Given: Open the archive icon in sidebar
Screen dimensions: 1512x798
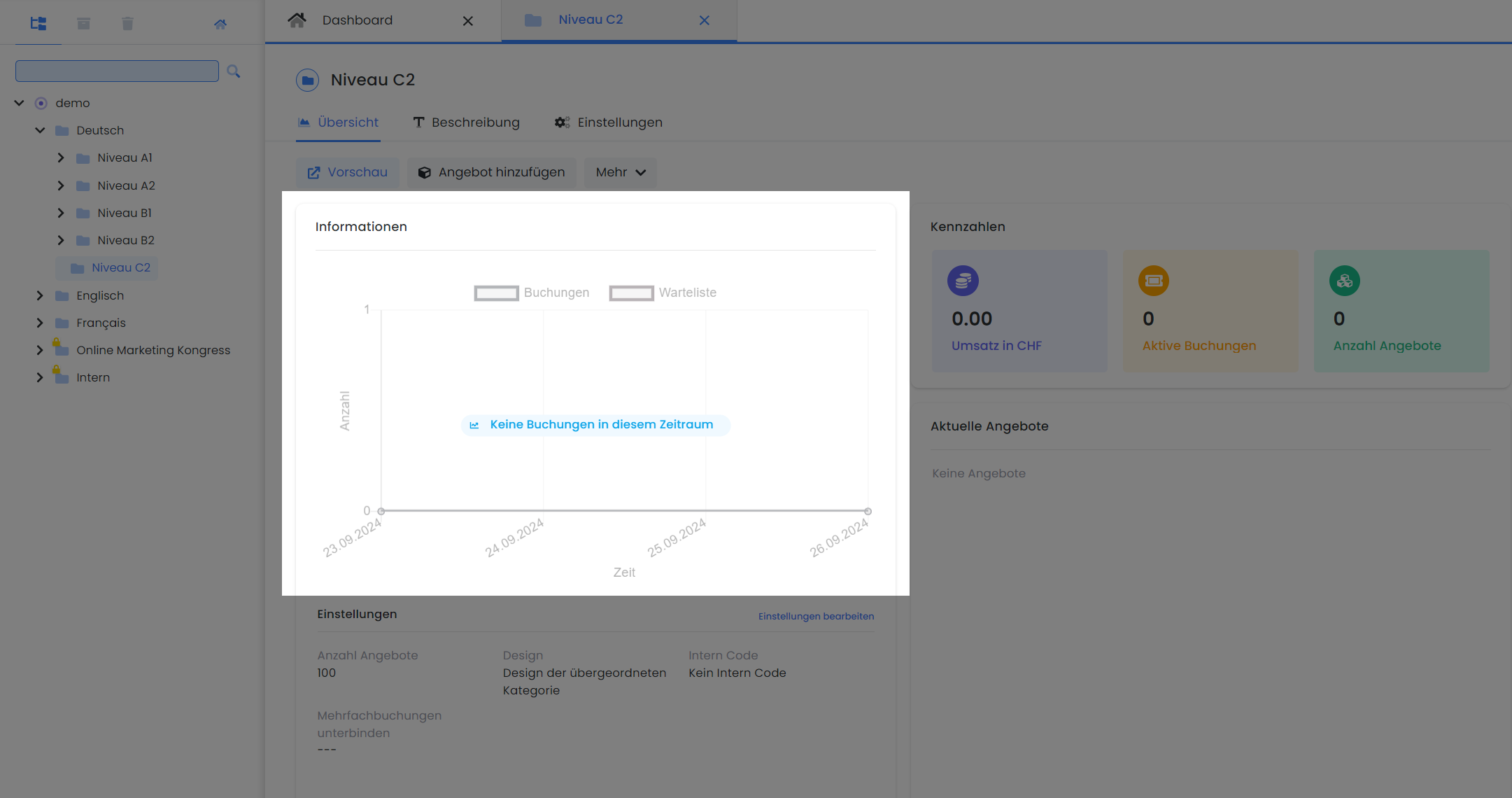Looking at the screenshot, I should [83, 24].
